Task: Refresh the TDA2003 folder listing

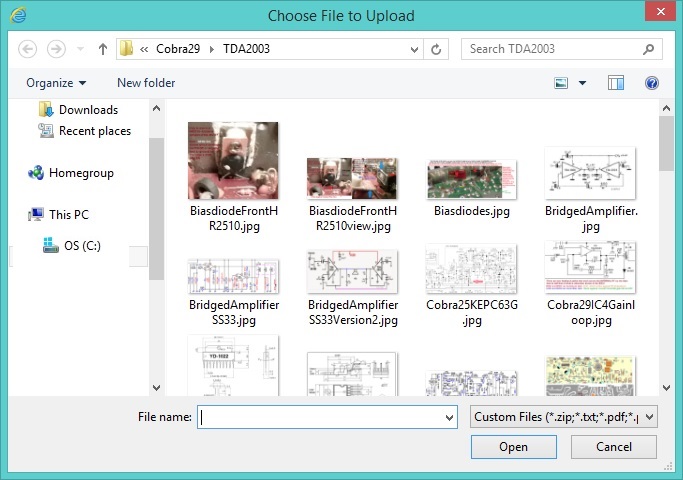Action: [x=436, y=48]
